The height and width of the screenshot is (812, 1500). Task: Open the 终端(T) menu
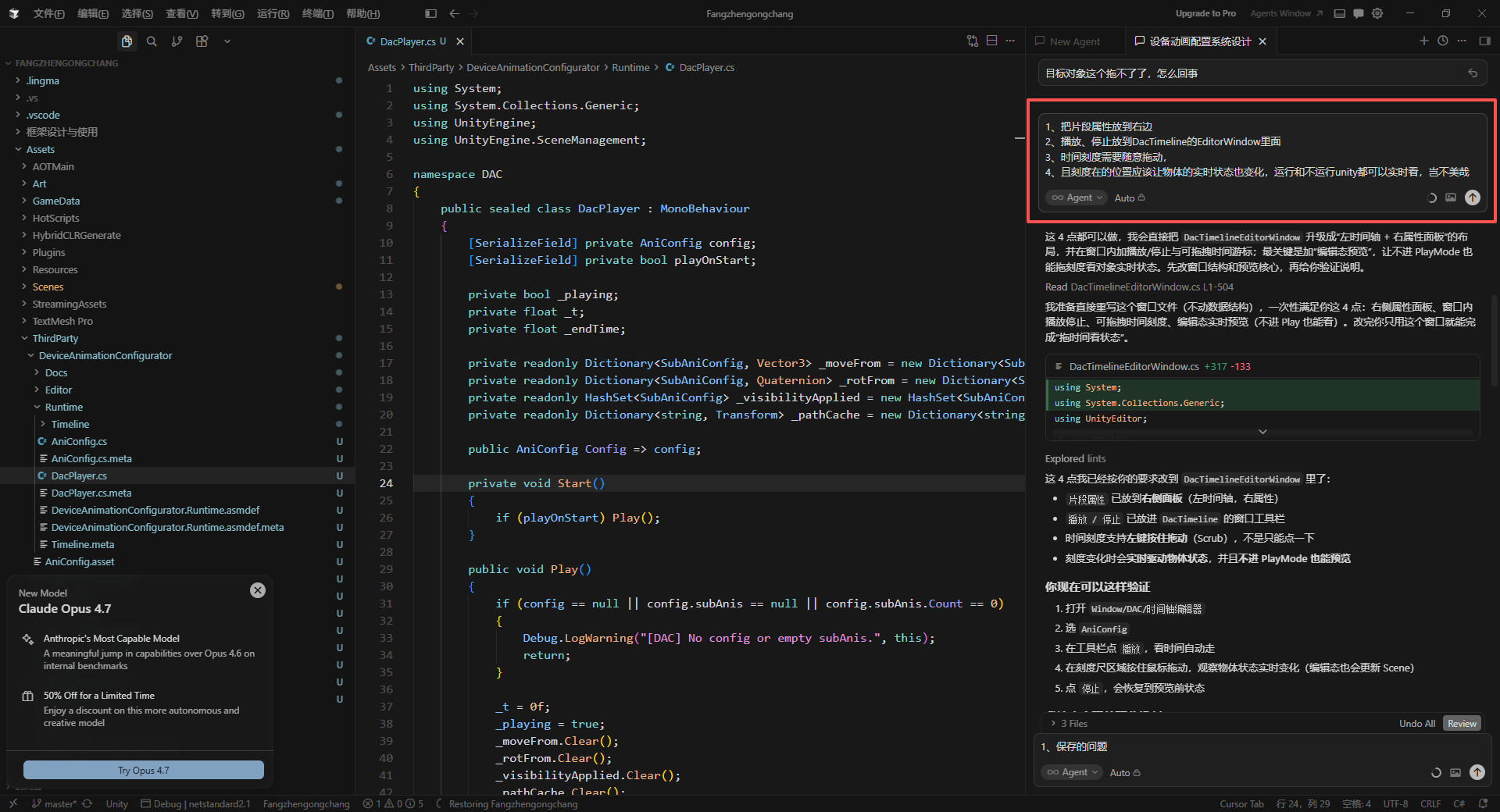click(x=318, y=13)
